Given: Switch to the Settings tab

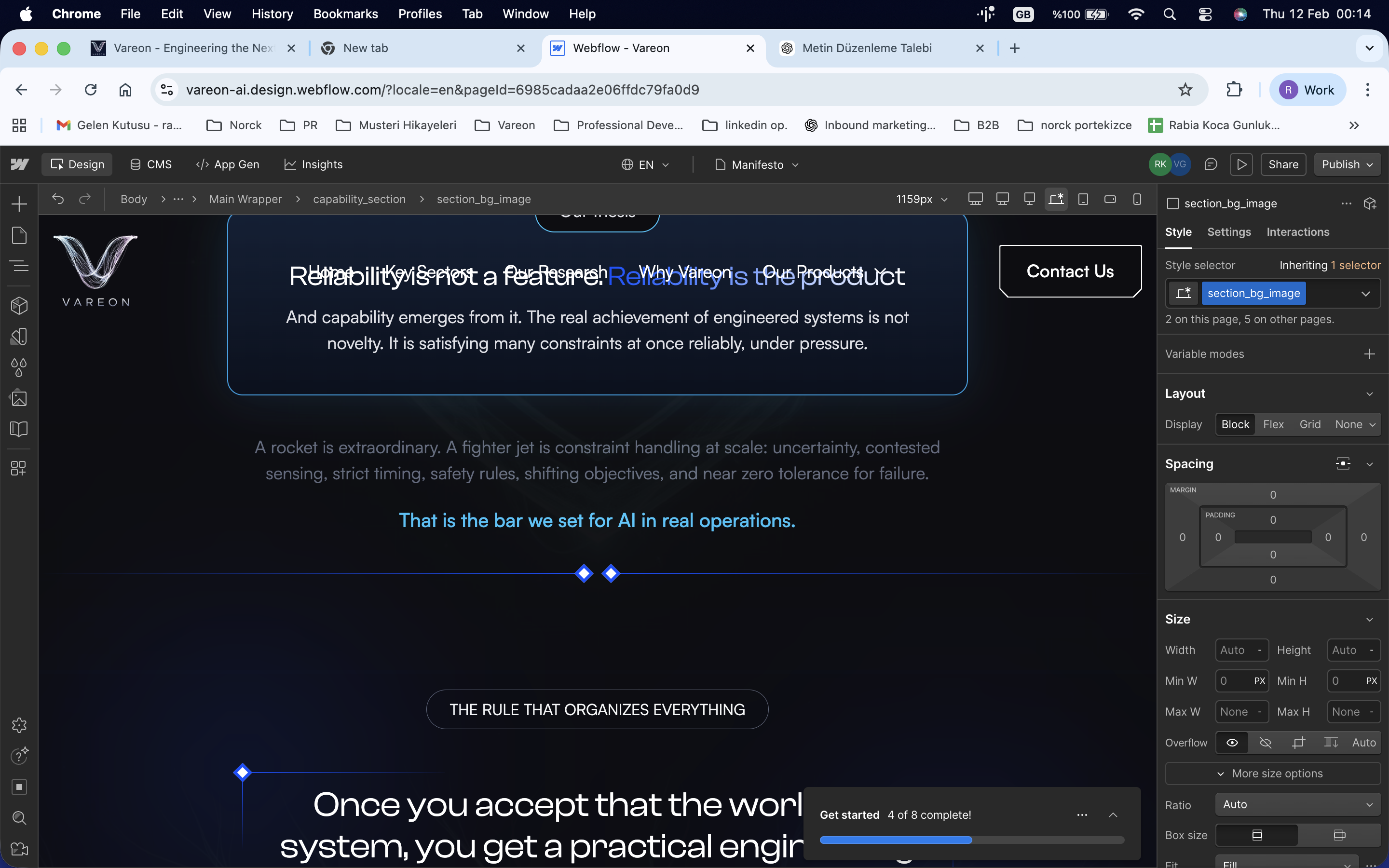Looking at the screenshot, I should coord(1228,232).
